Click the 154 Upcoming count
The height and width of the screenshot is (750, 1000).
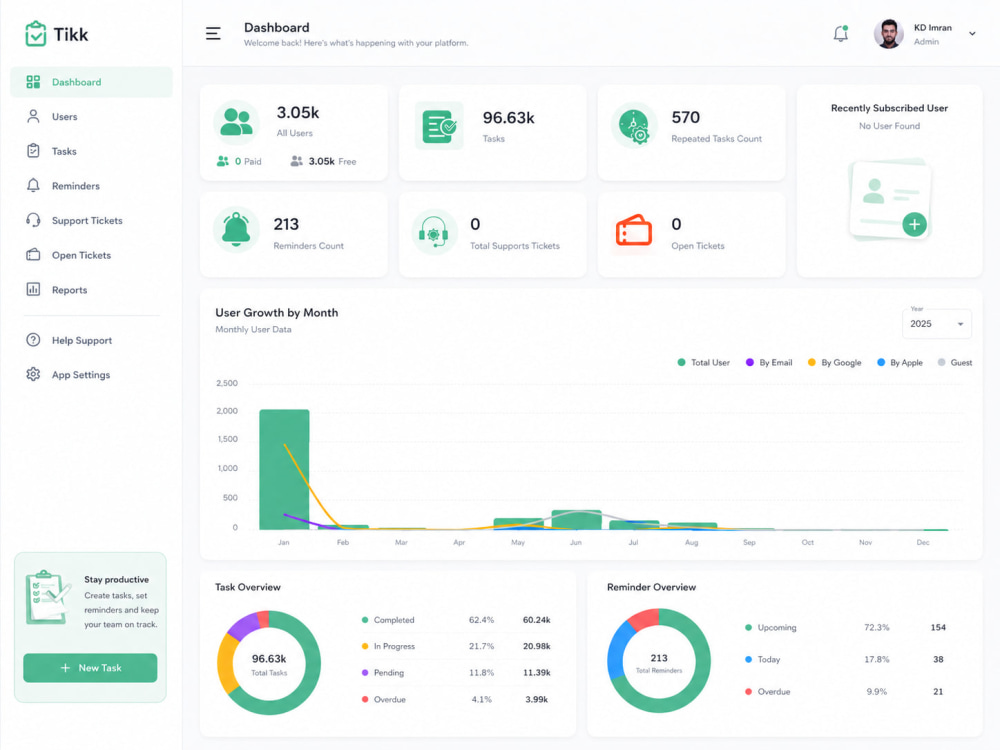938,628
